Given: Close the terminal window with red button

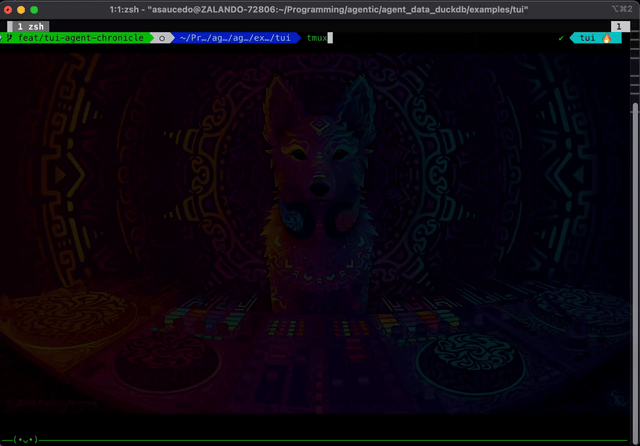Looking at the screenshot, I should pos(8,9).
